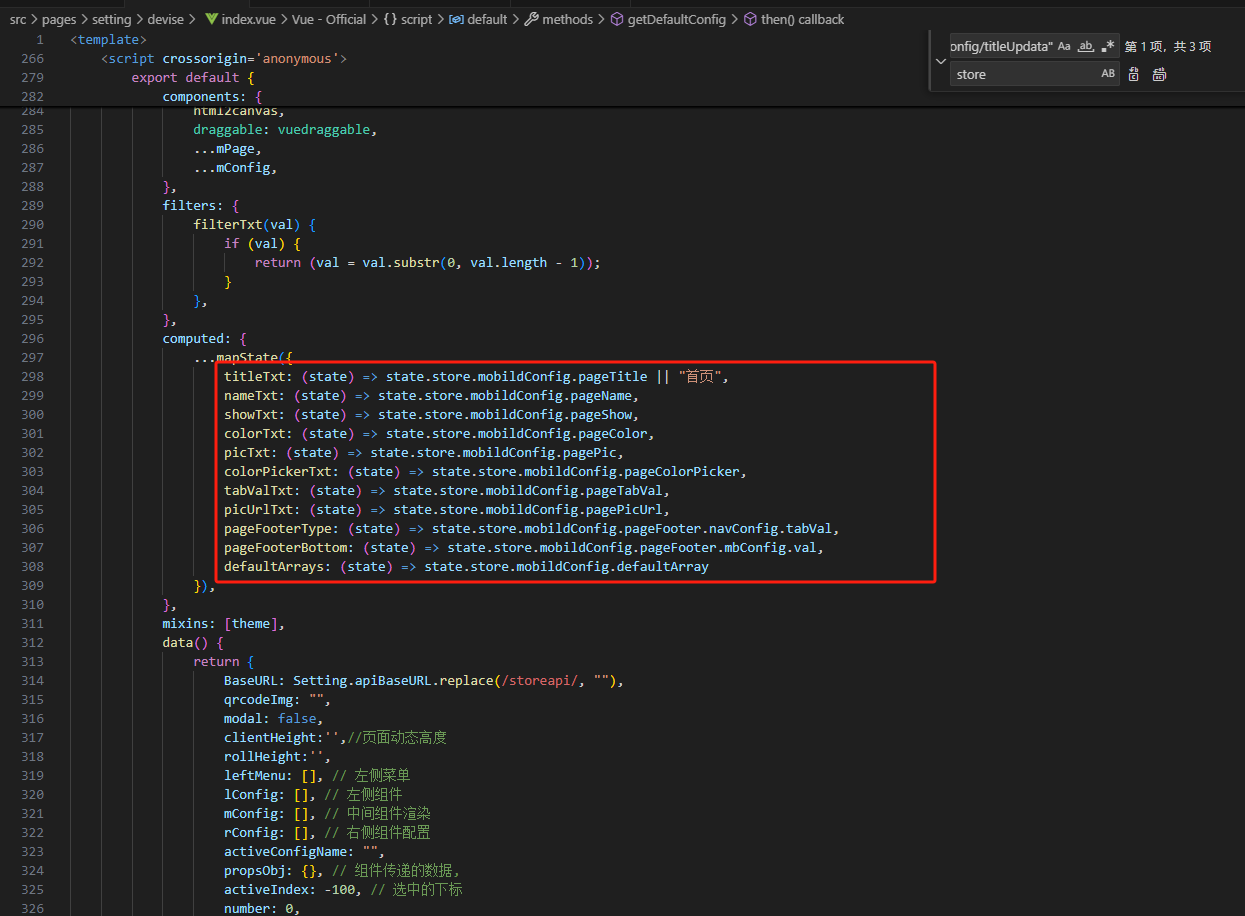The height and width of the screenshot is (916, 1245).
Task: Click line number 313 in the gutter
Action: [33, 661]
